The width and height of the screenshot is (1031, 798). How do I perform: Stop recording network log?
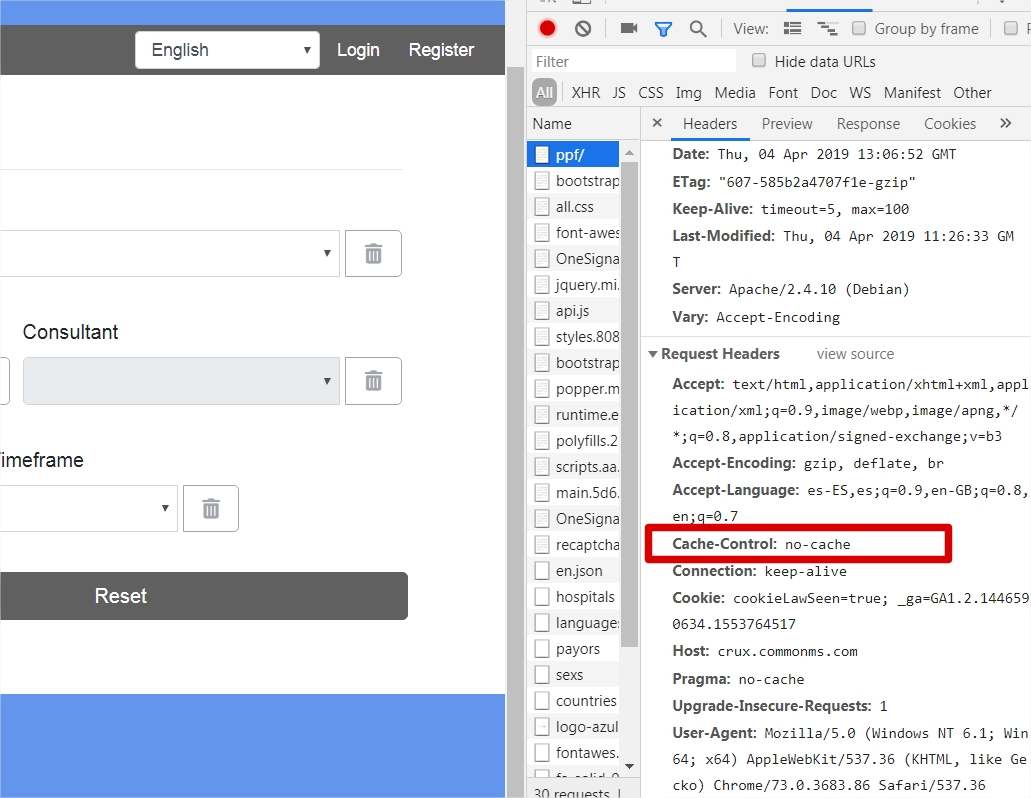[x=547, y=28]
